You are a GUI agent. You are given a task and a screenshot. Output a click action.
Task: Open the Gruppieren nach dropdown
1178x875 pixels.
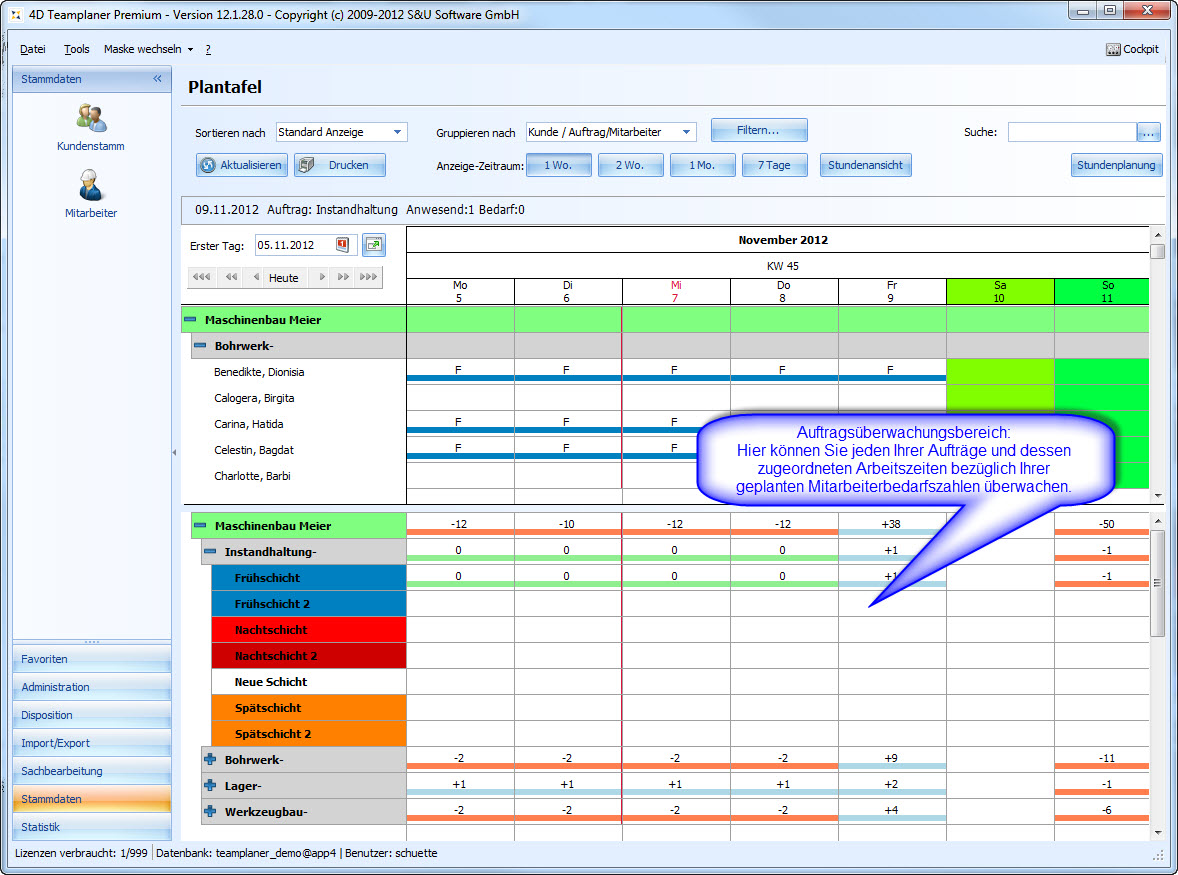click(686, 132)
